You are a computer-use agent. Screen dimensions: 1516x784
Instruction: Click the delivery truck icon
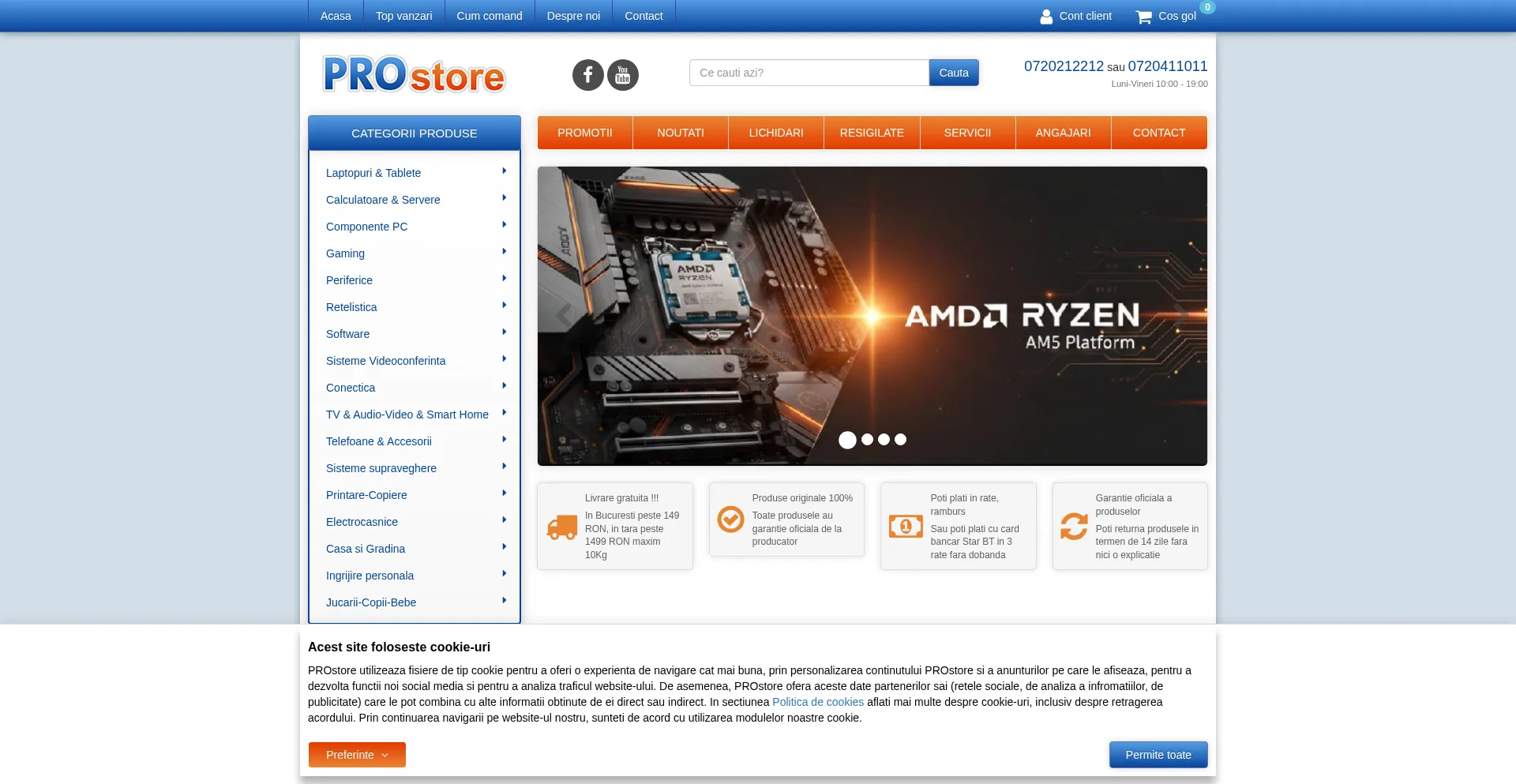(562, 527)
